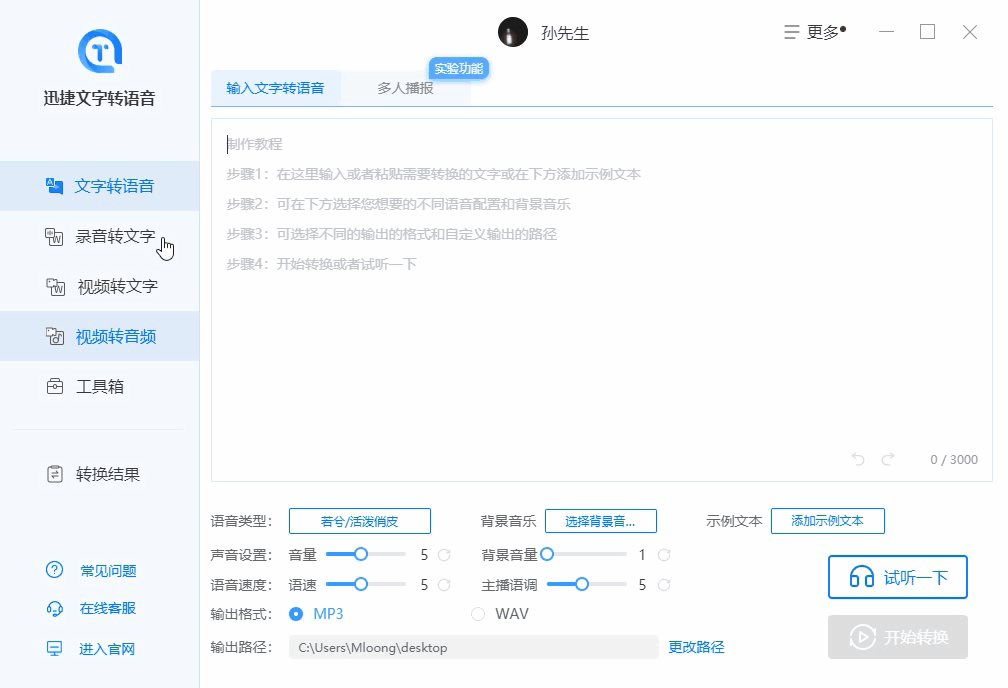Open the 更多 menu

[x=814, y=32]
